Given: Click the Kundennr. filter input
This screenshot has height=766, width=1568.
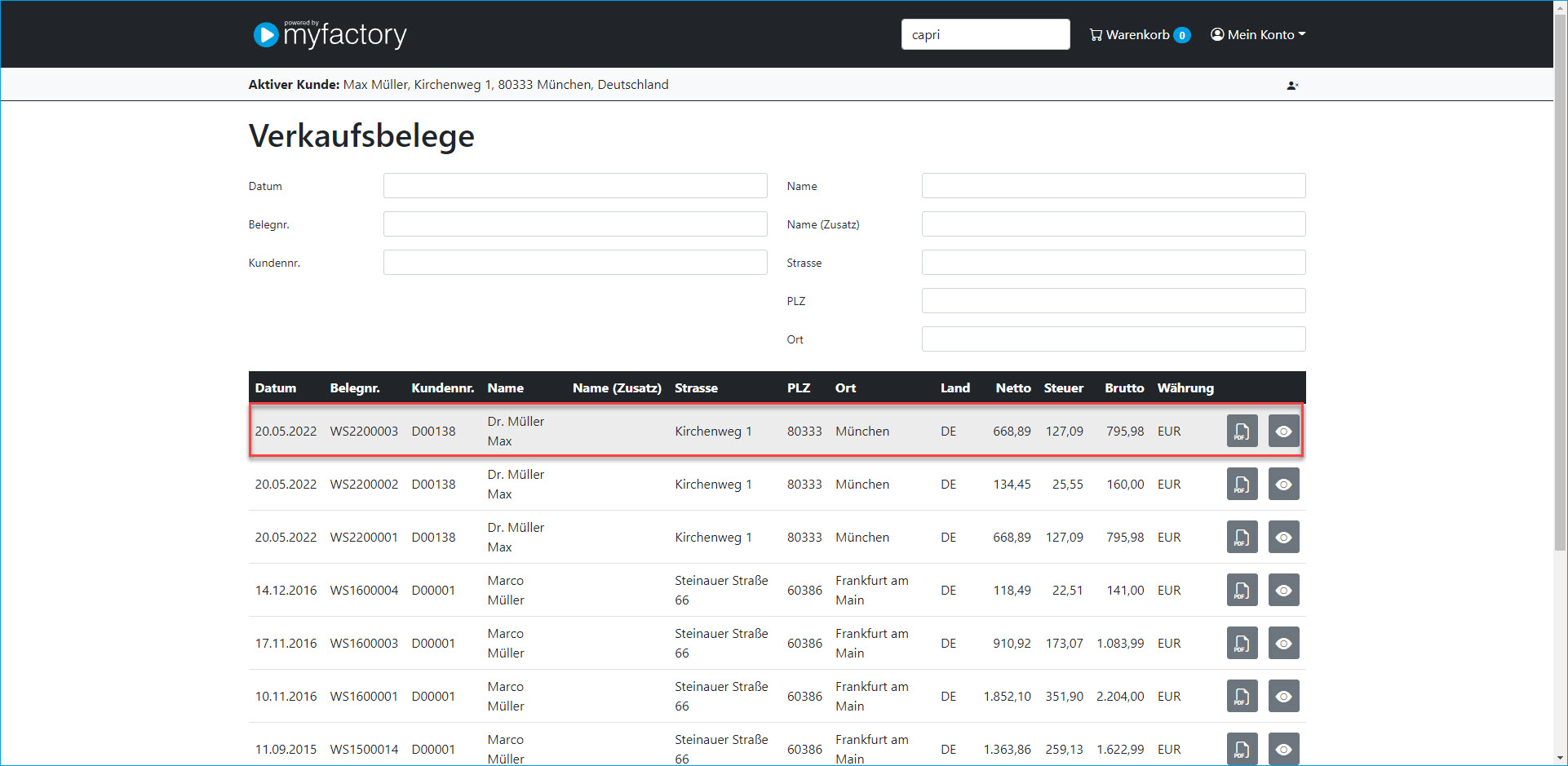Looking at the screenshot, I should pyautogui.click(x=575, y=263).
